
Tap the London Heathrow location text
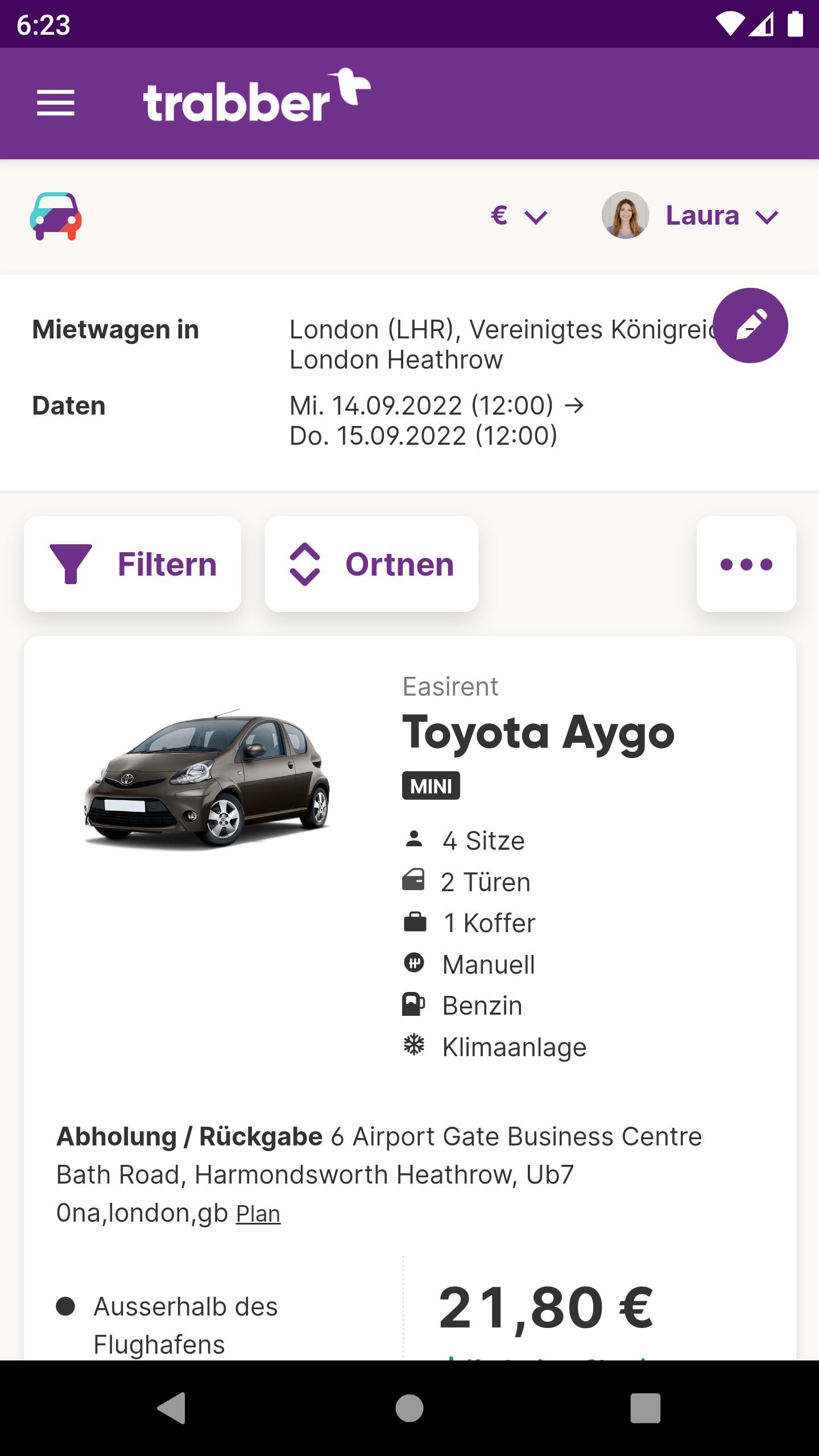(x=396, y=360)
